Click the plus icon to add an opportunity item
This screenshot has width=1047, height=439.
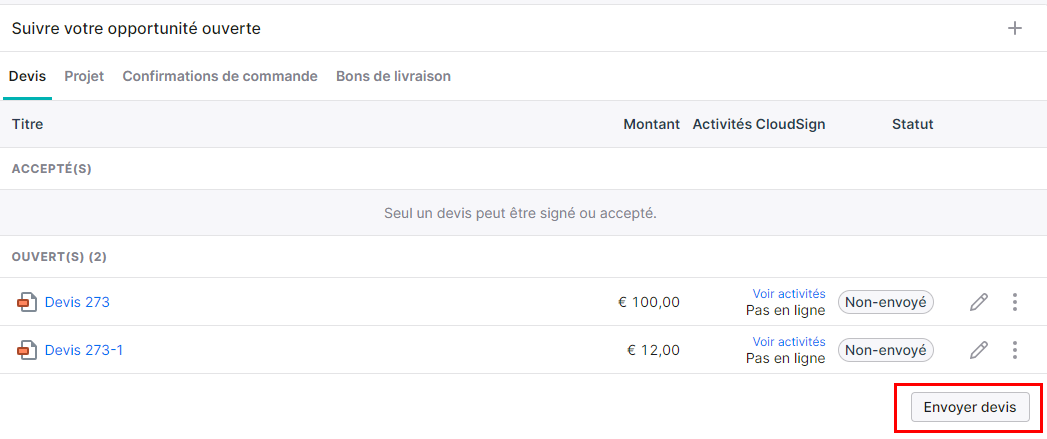tap(1014, 28)
